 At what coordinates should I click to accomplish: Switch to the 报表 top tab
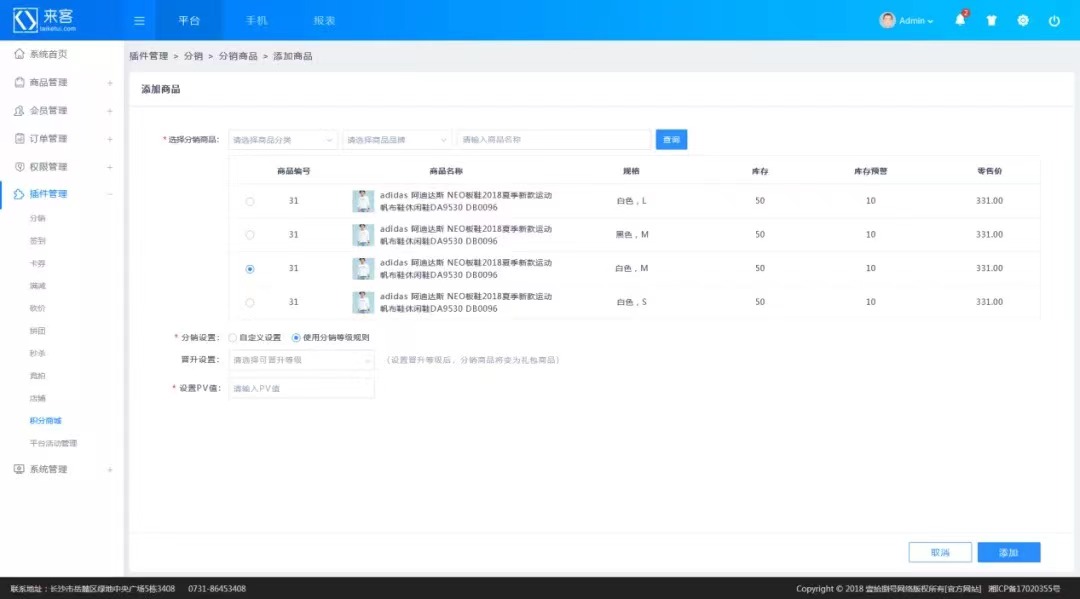324,21
